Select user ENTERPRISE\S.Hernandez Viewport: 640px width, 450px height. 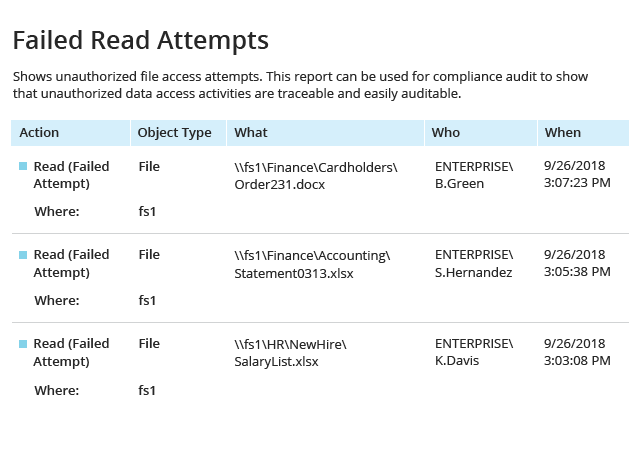click(x=474, y=263)
